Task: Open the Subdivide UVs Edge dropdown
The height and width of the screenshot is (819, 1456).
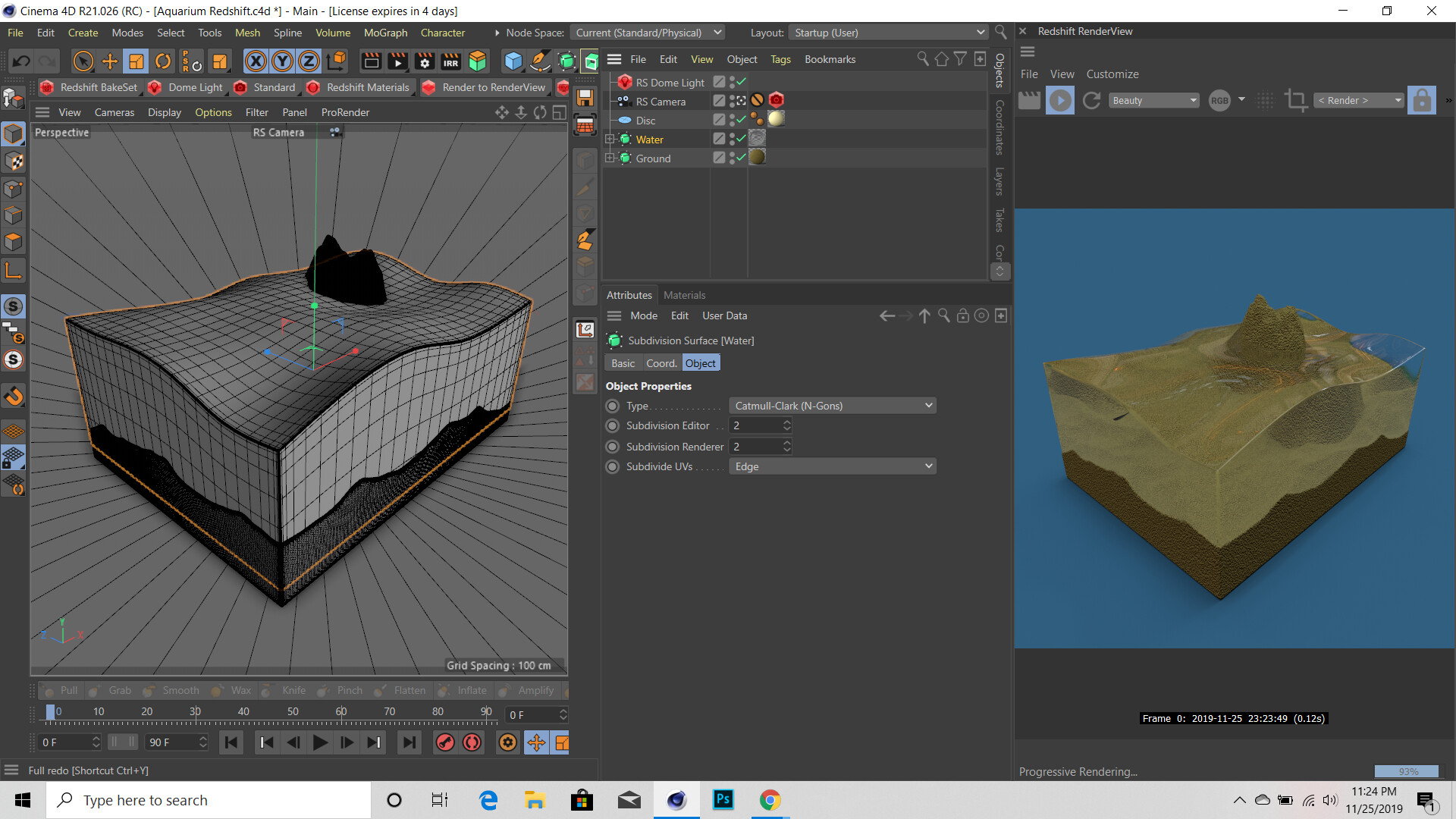Action: pos(832,466)
